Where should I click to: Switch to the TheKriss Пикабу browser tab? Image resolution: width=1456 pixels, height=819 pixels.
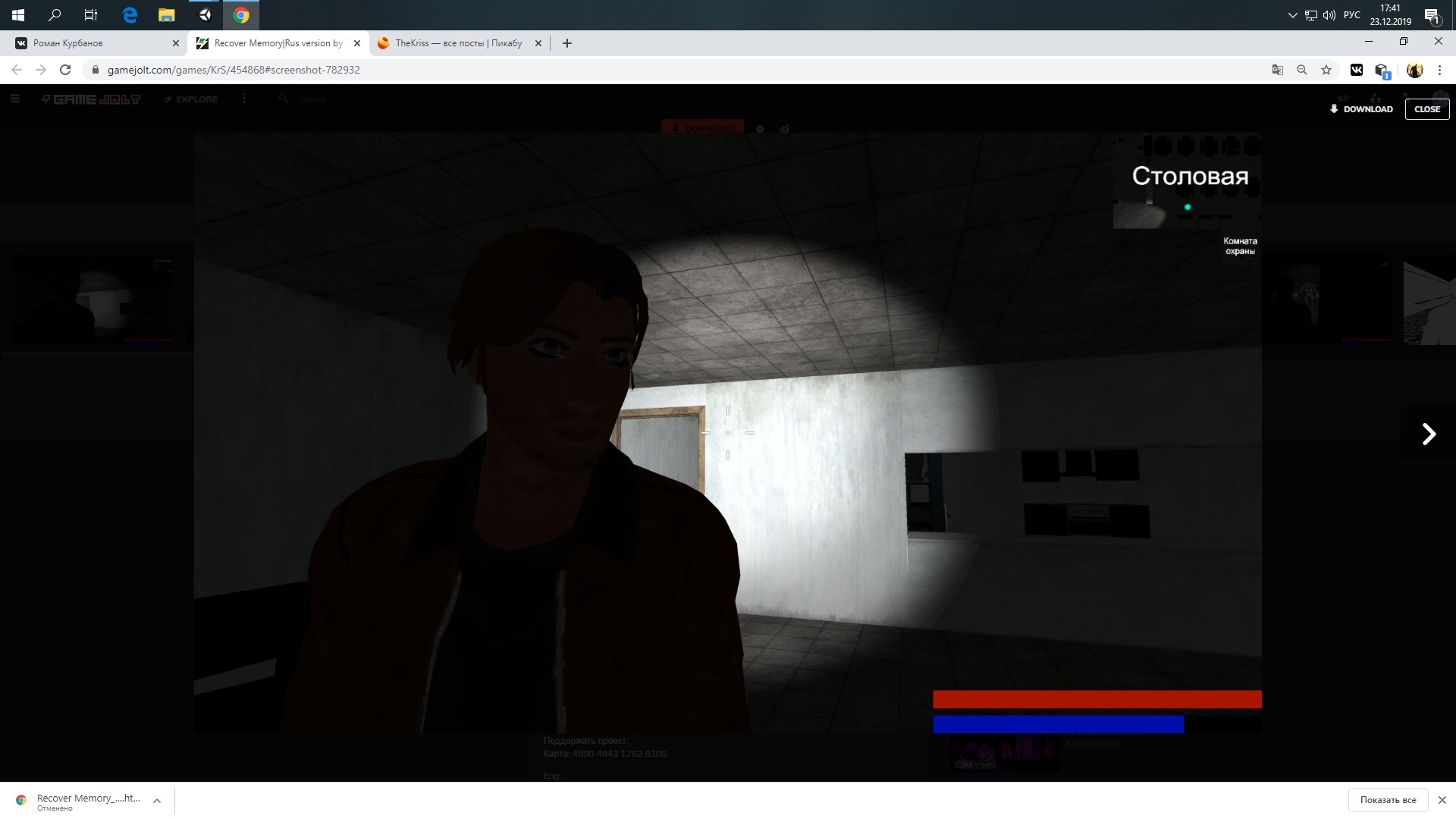pos(459,43)
